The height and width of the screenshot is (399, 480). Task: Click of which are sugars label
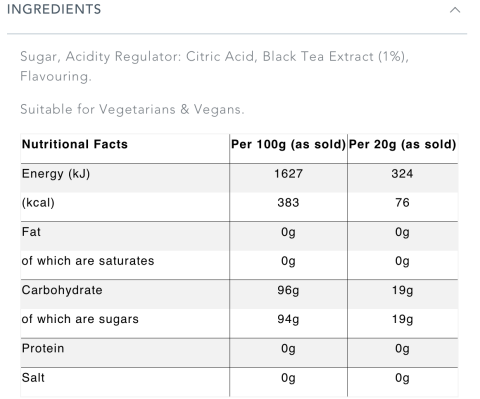pyautogui.click(x=80, y=319)
